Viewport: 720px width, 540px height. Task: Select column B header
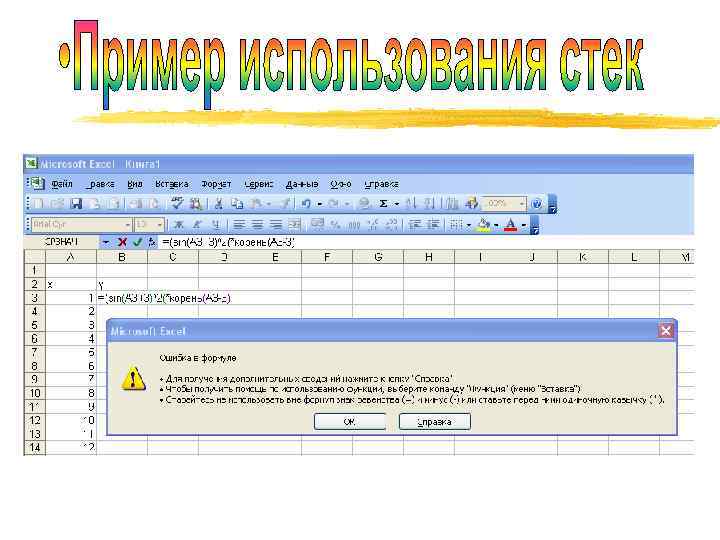point(122,257)
